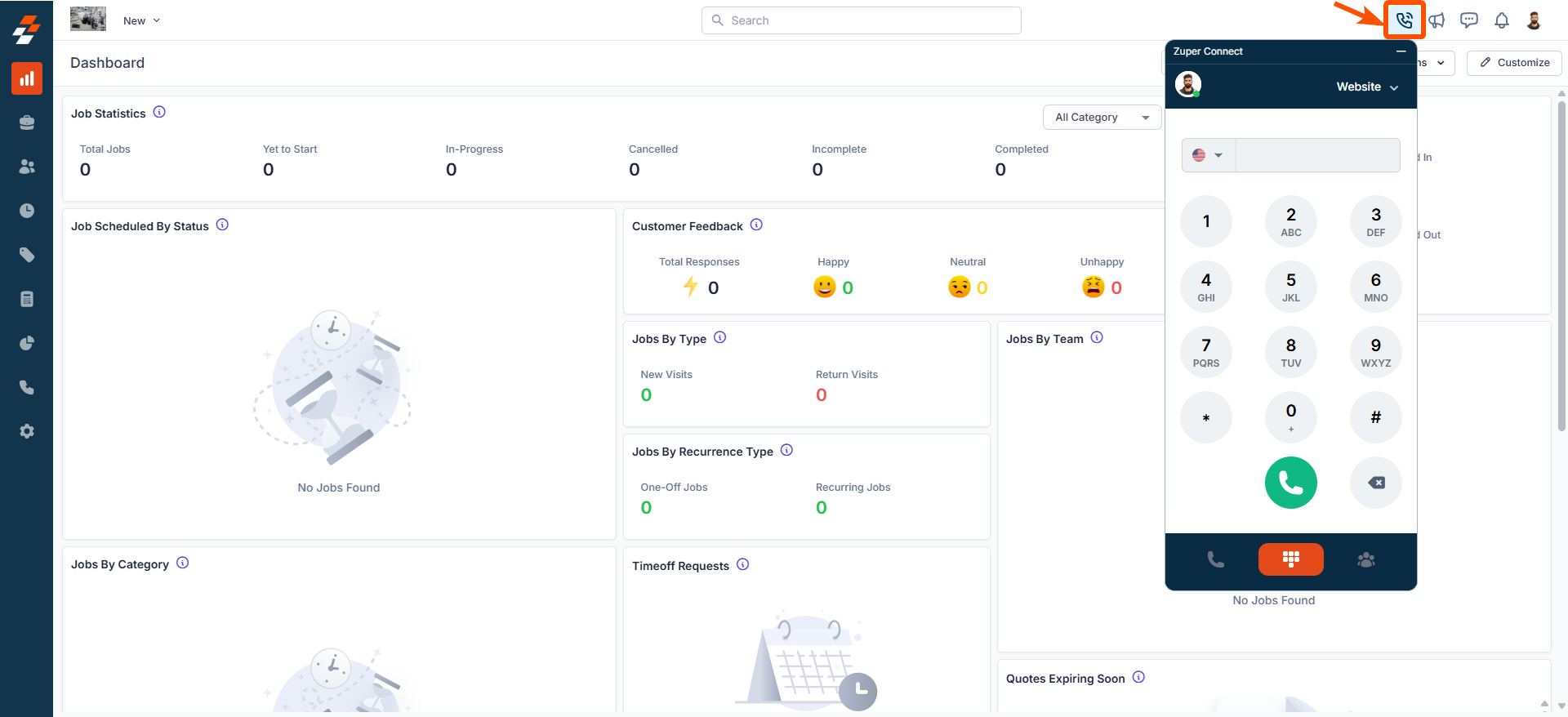Open the chat messages icon
Viewport: 1568px width, 717px height.
(1469, 20)
